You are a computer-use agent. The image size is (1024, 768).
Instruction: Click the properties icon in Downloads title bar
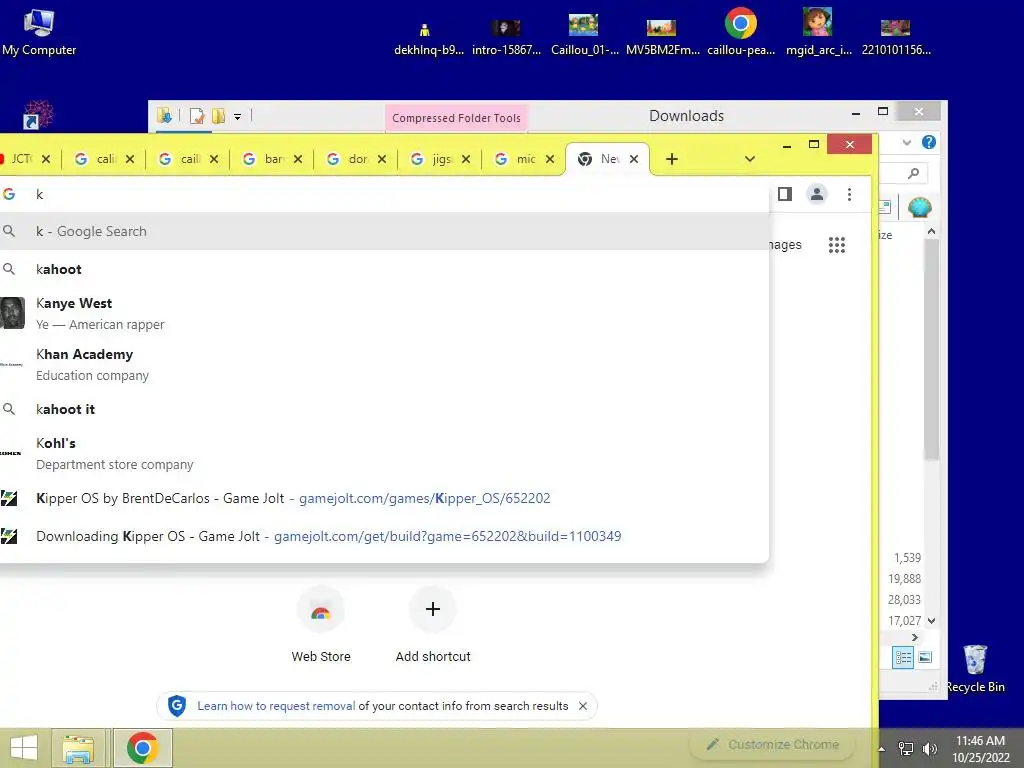point(197,116)
